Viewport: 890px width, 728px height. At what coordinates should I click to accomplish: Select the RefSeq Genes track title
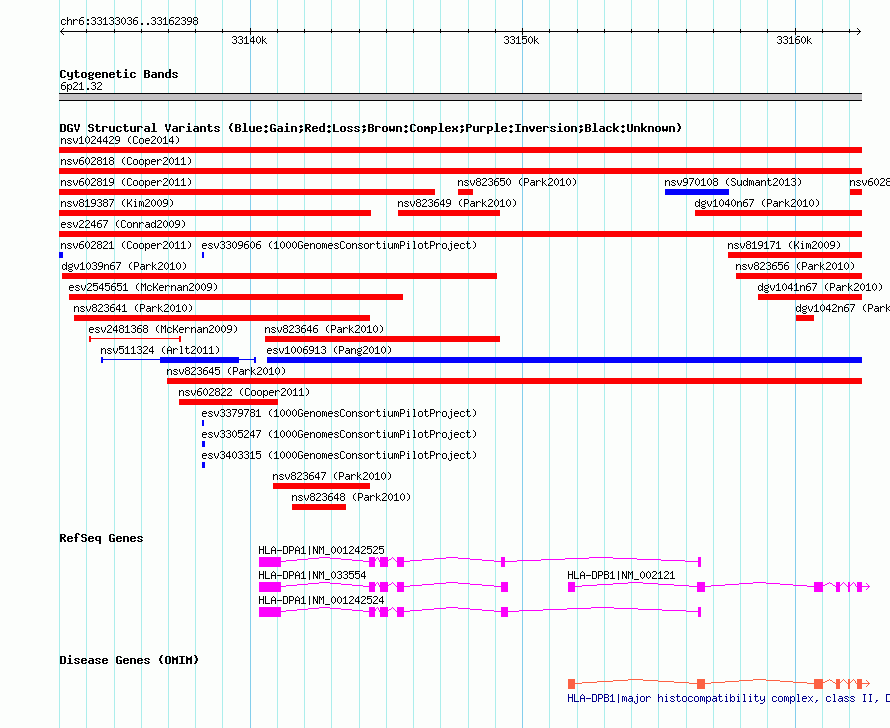click(x=101, y=538)
